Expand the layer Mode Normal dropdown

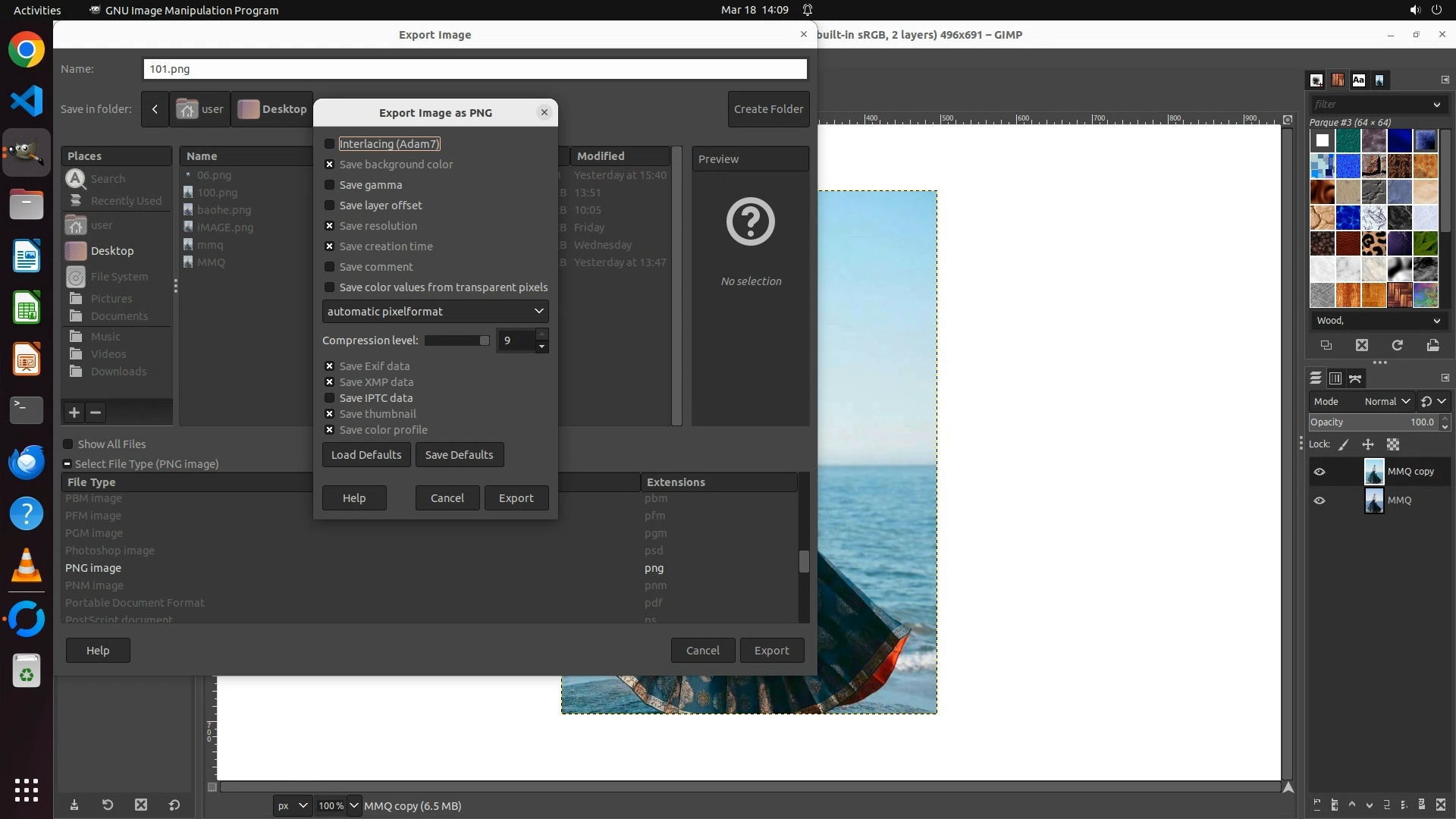(x=1386, y=401)
